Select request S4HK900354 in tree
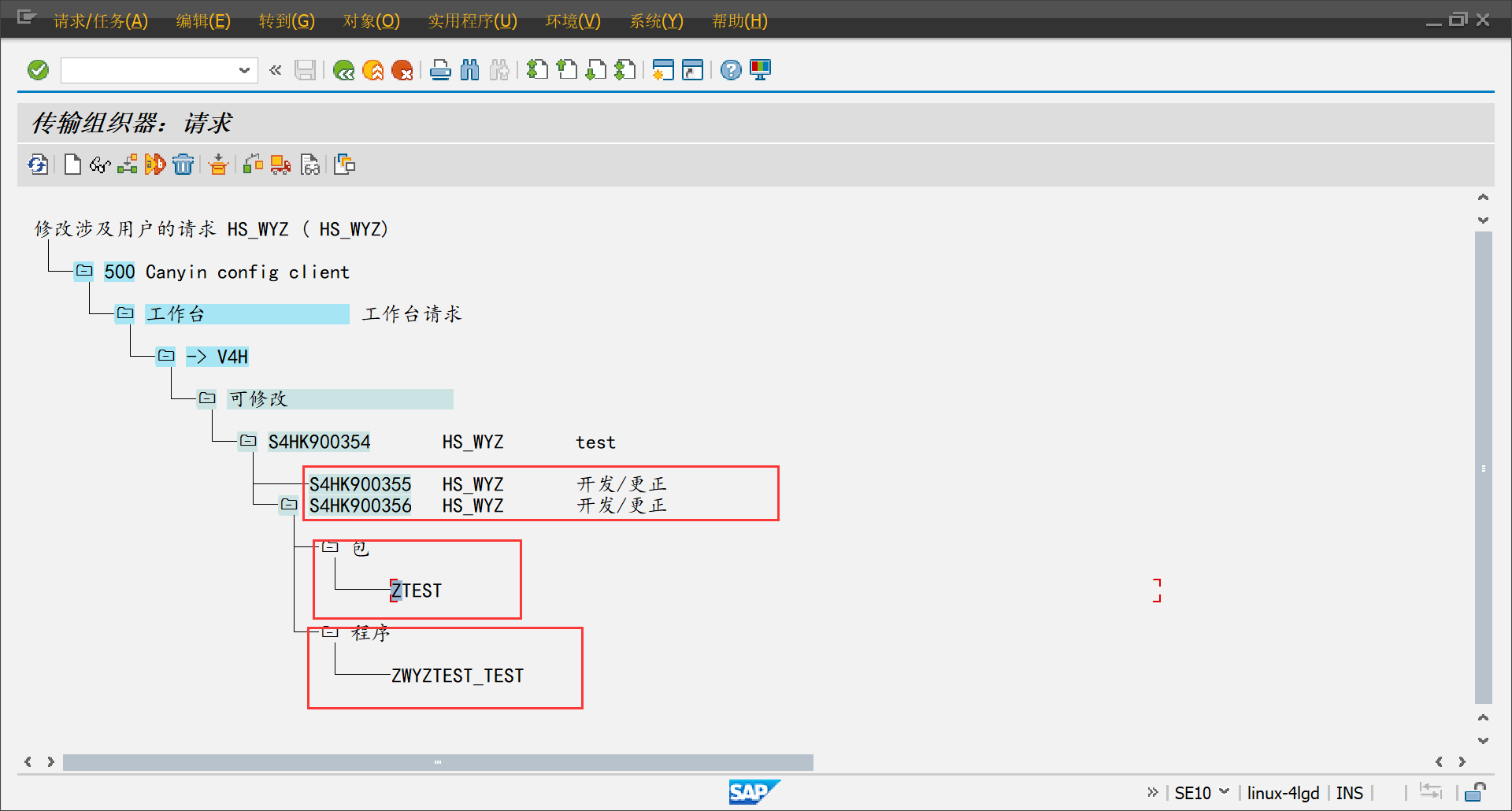This screenshot has height=811, width=1512. [x=319, y=442]
